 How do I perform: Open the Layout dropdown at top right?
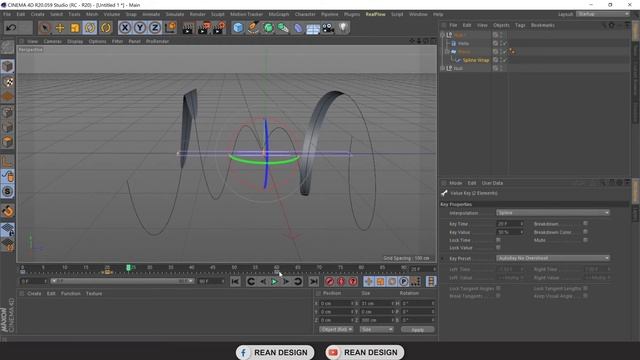(603, 14)
